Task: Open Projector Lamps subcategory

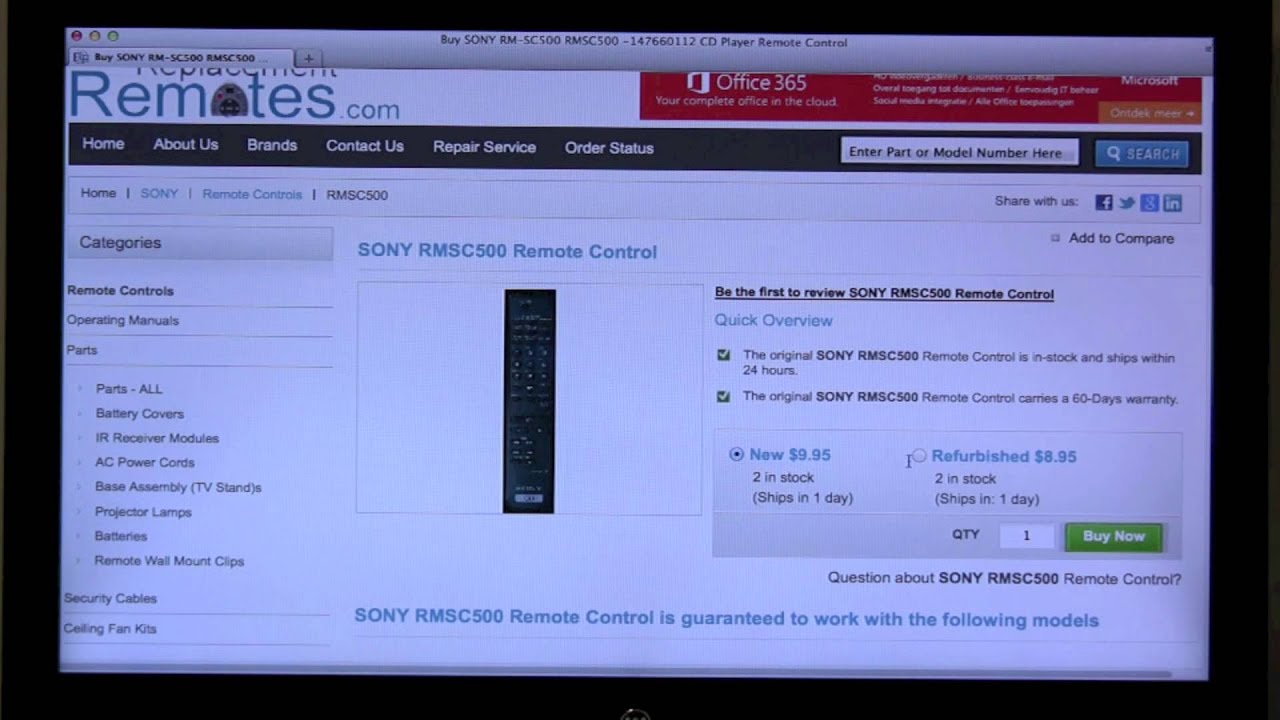Action: [x=143, y=512]
